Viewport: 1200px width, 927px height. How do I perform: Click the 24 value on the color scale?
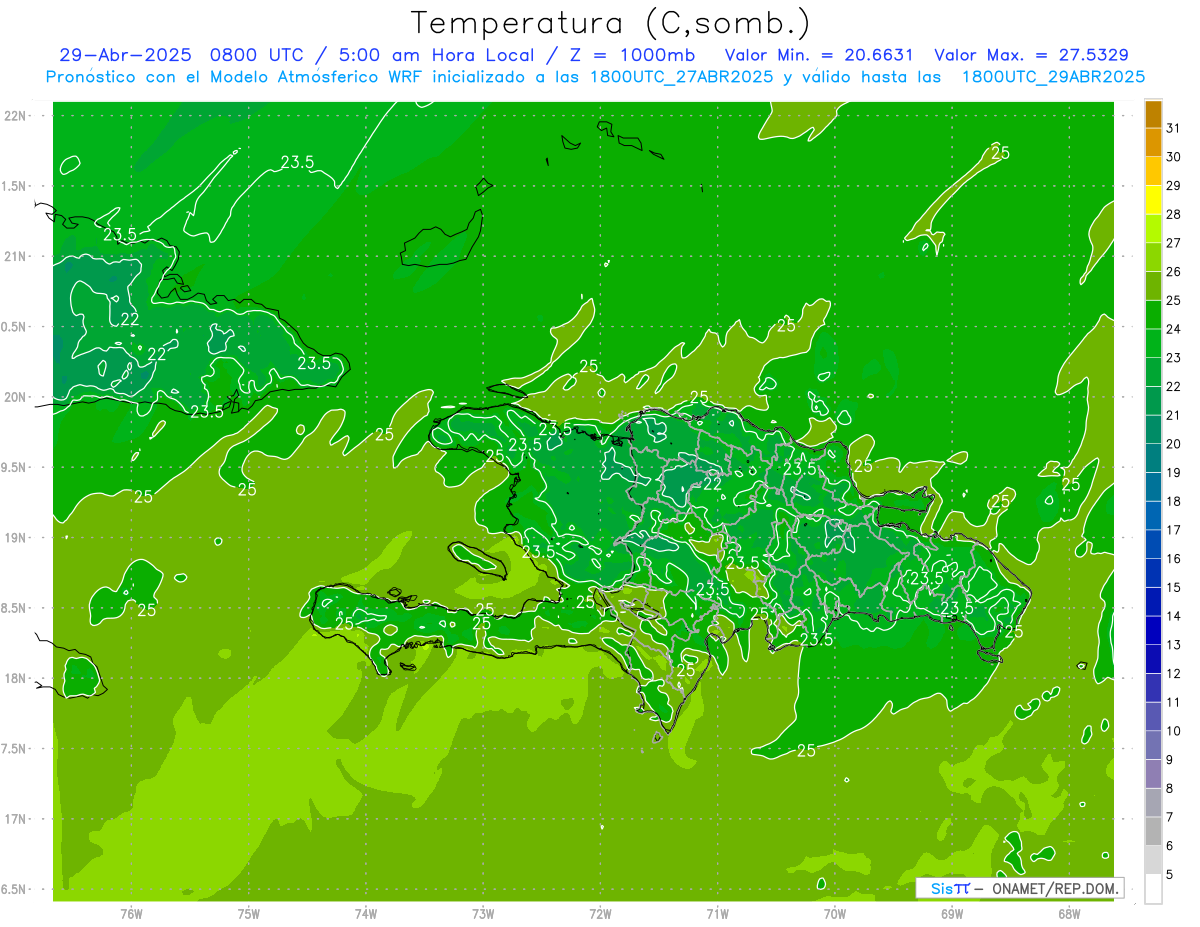click(x=1173, y=329)
